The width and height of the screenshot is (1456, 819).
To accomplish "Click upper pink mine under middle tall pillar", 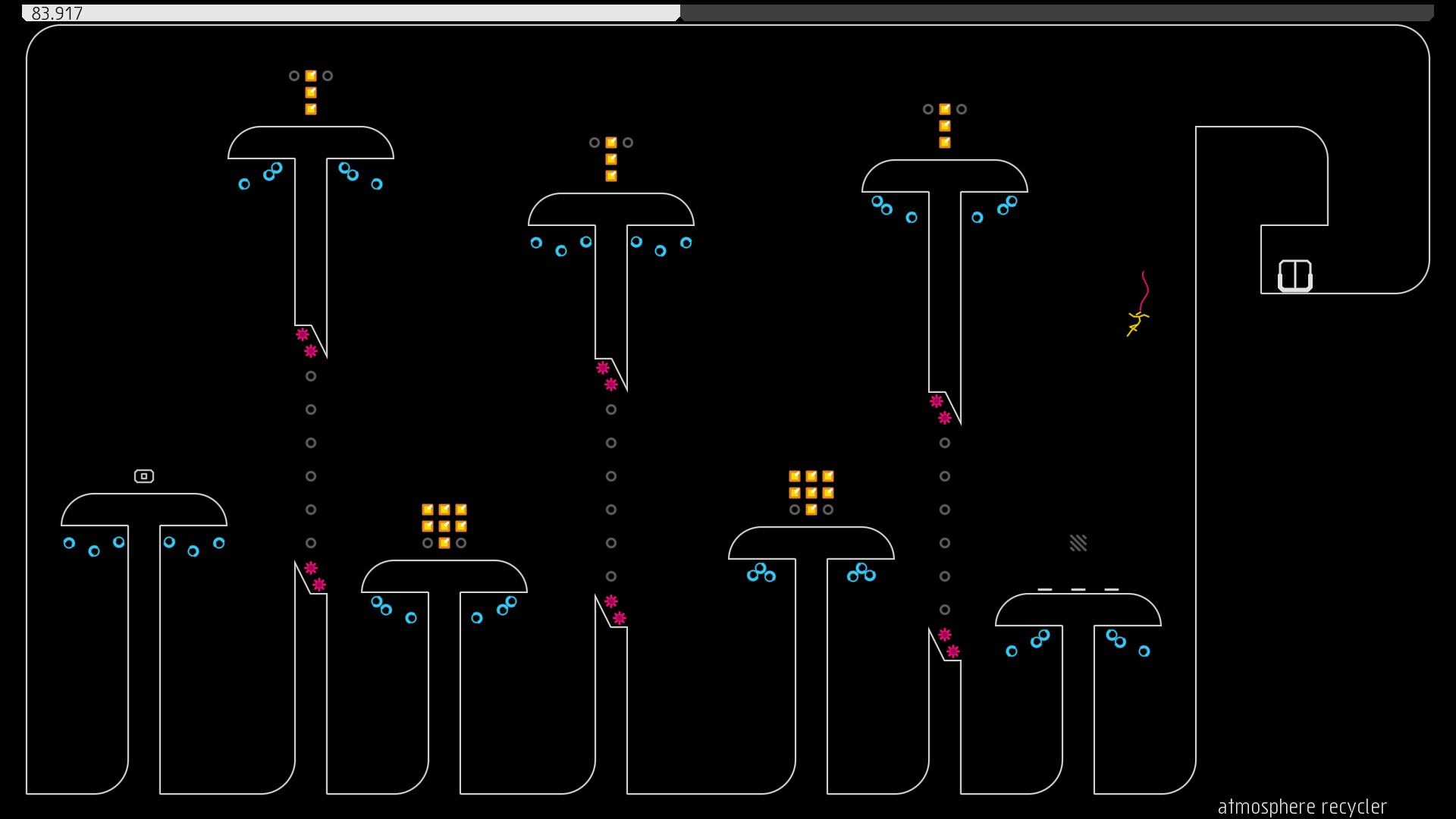I will [603, 368].
